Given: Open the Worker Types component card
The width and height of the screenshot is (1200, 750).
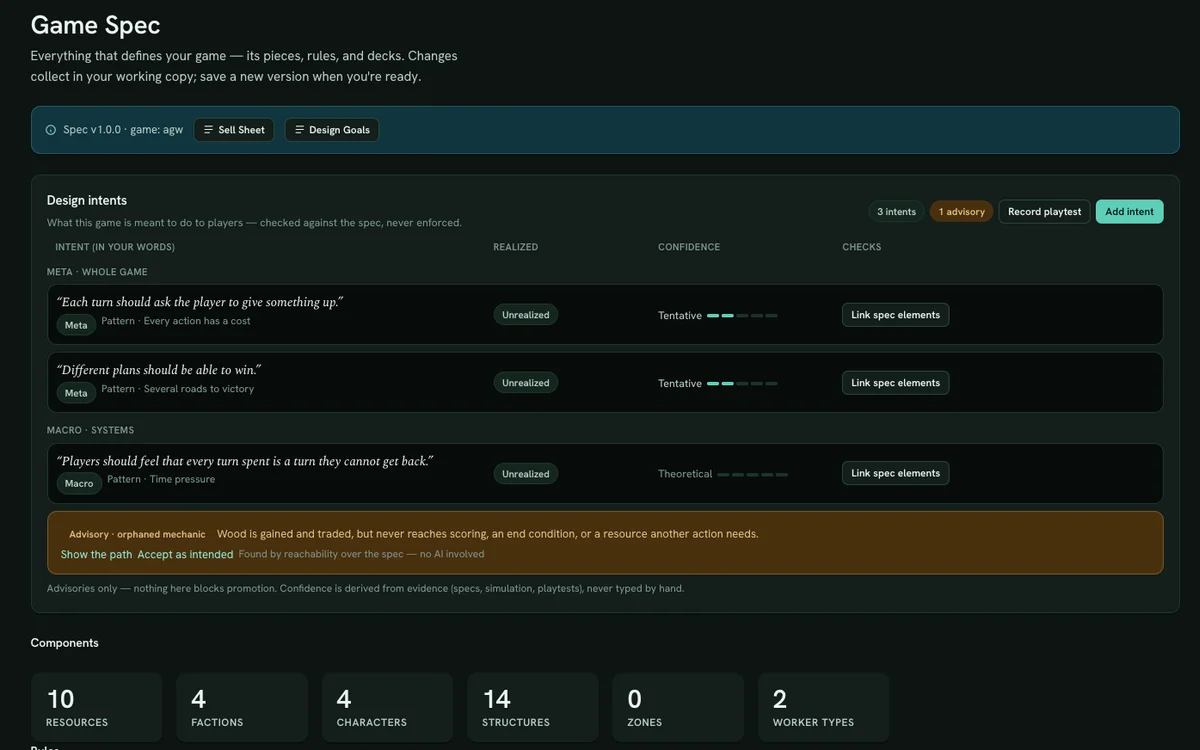Looking at the screenshot, I should (x=824, y=707).
